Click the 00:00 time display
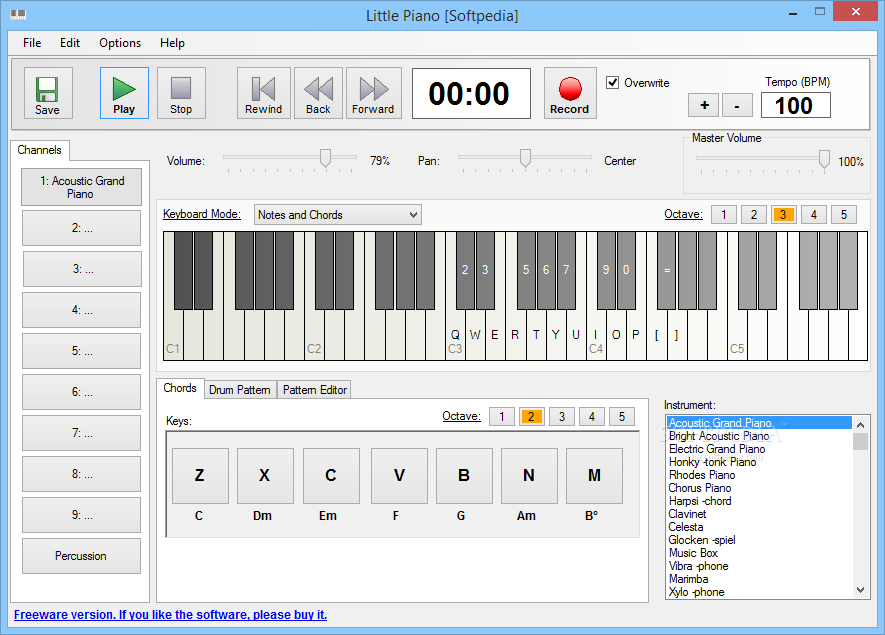The height and width of the screenshot is (635, 885). tap(471, 93)
